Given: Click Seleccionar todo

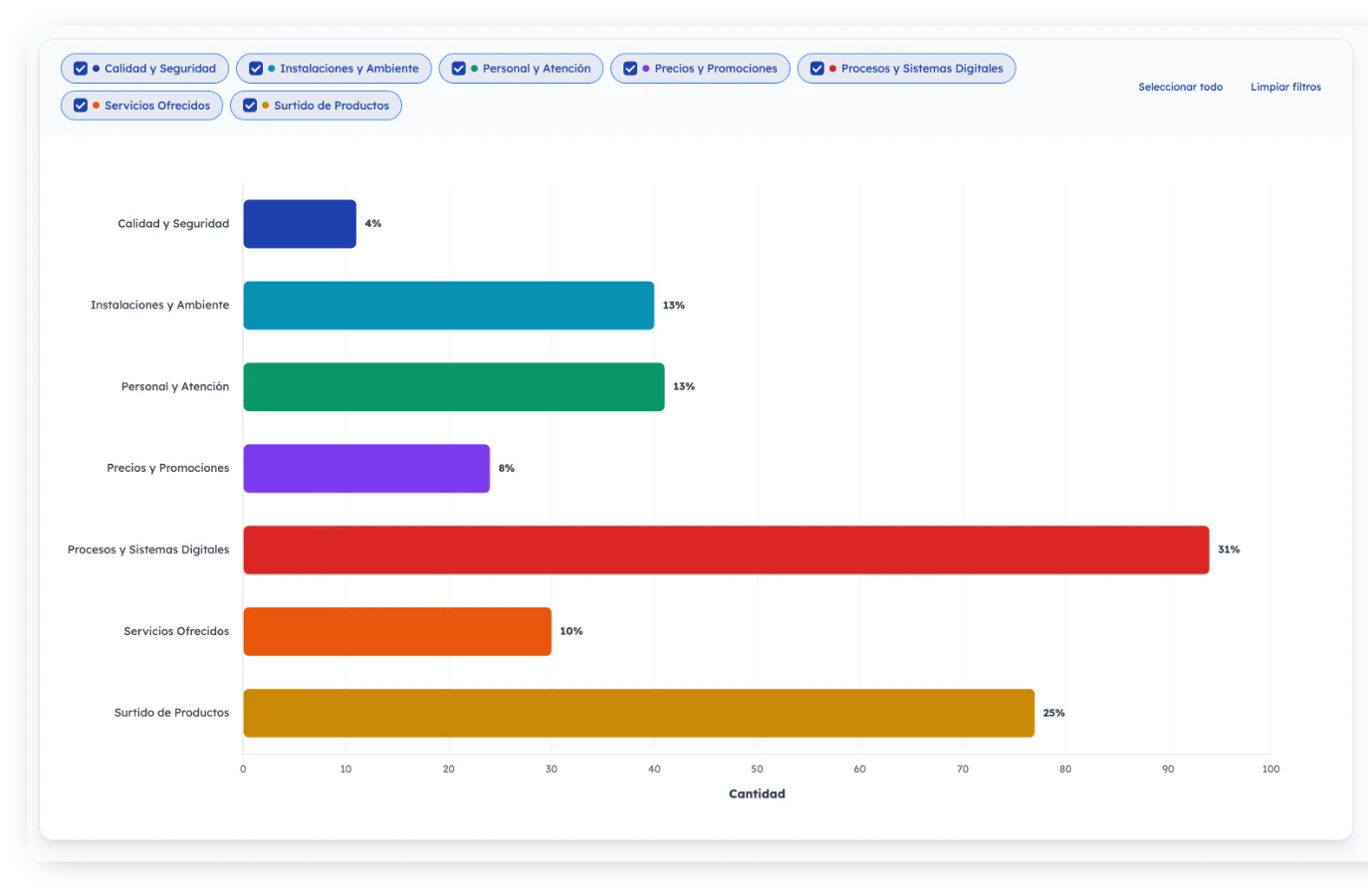Looking at the screenshot, I should [1181, 87].
